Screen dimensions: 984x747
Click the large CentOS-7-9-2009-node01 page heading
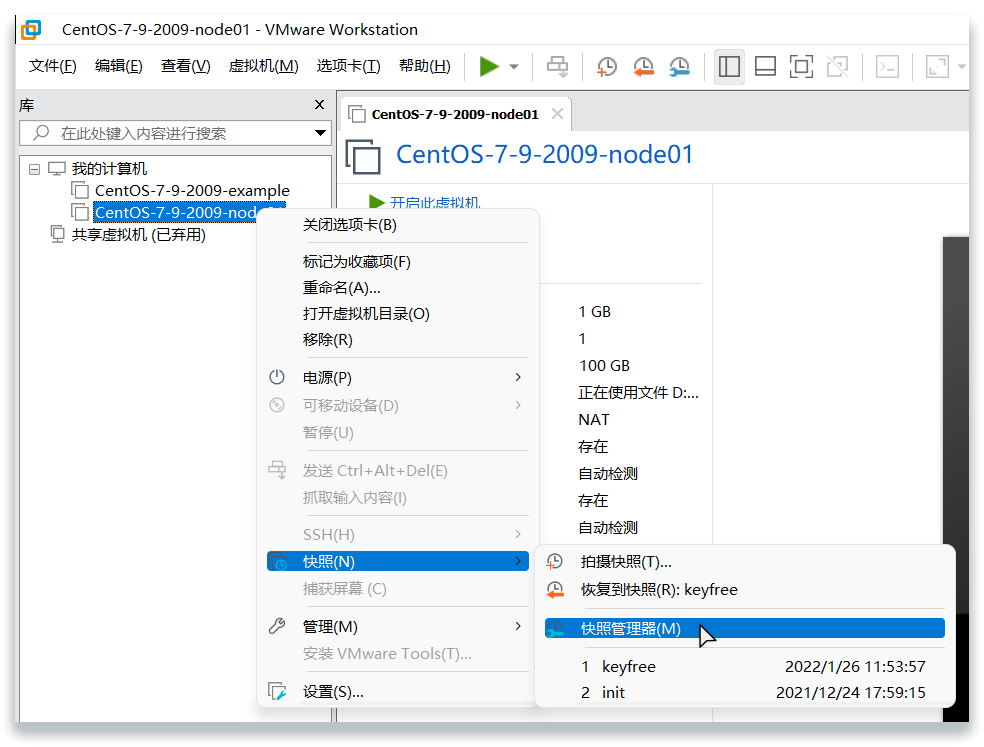544,154
